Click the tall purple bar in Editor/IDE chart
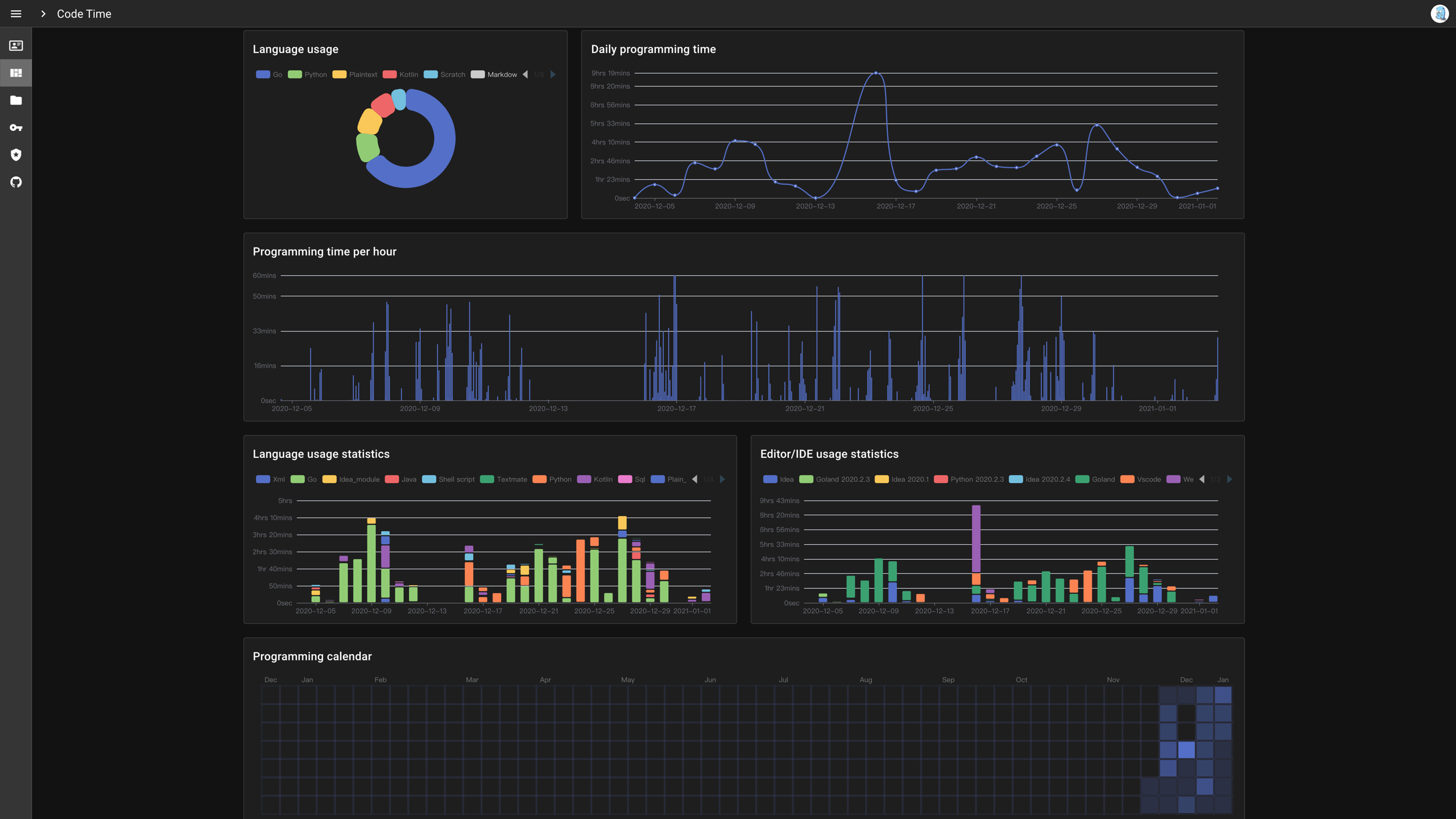Image resolution: width=1456 pixels, height=819 pixels. coord(976,539)
